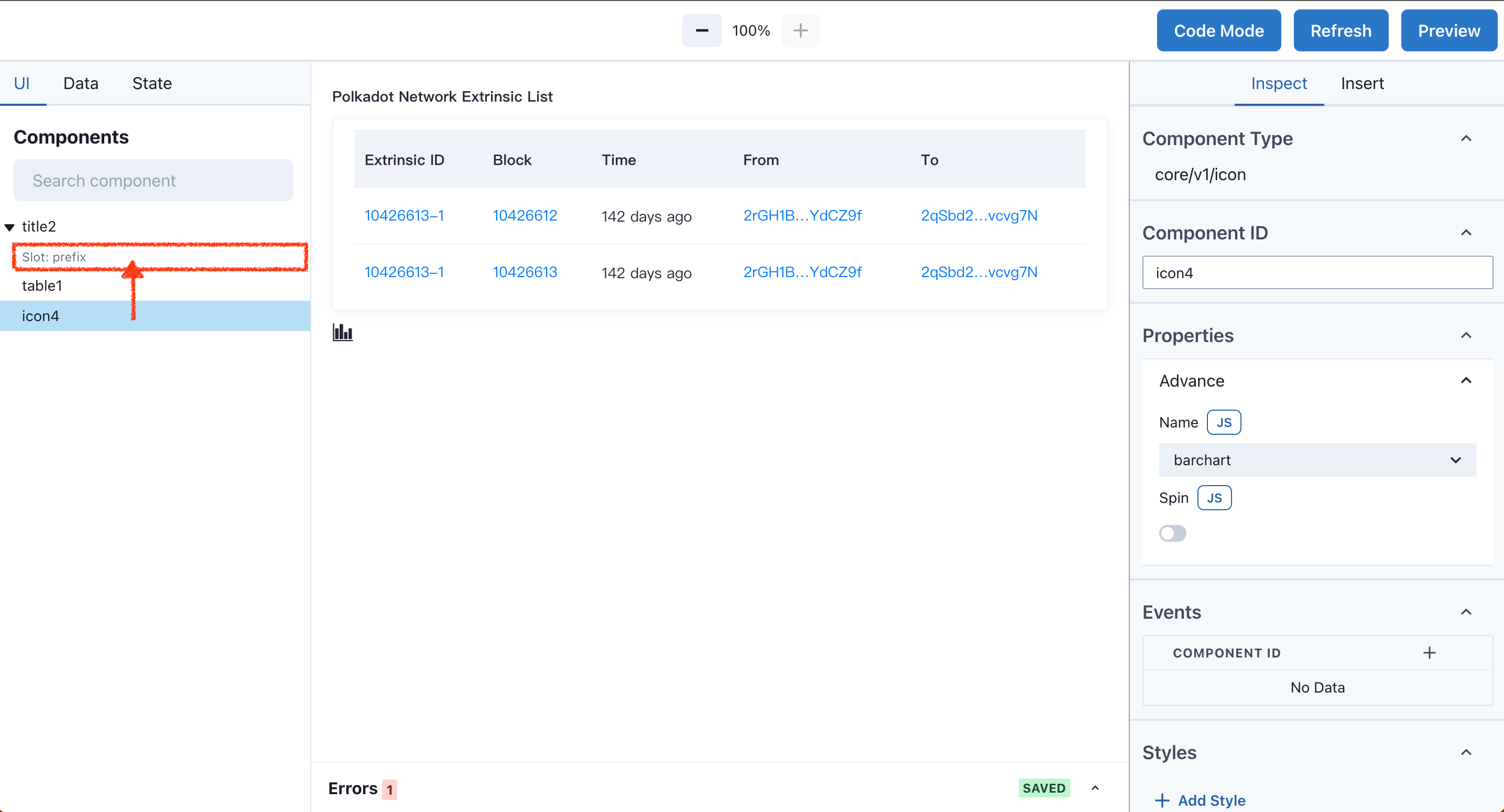Collapse the Component ID section
Screen dimensions: 1504x812
coord(1466,233)
